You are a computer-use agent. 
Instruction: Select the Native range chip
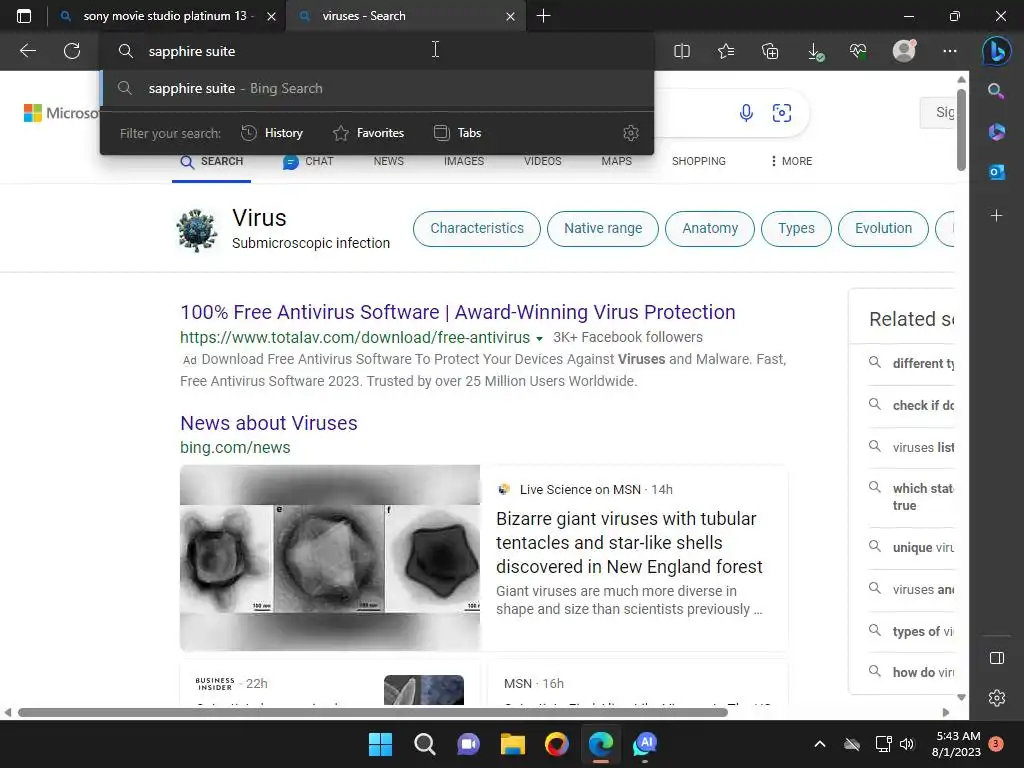[x=603, y=229]
